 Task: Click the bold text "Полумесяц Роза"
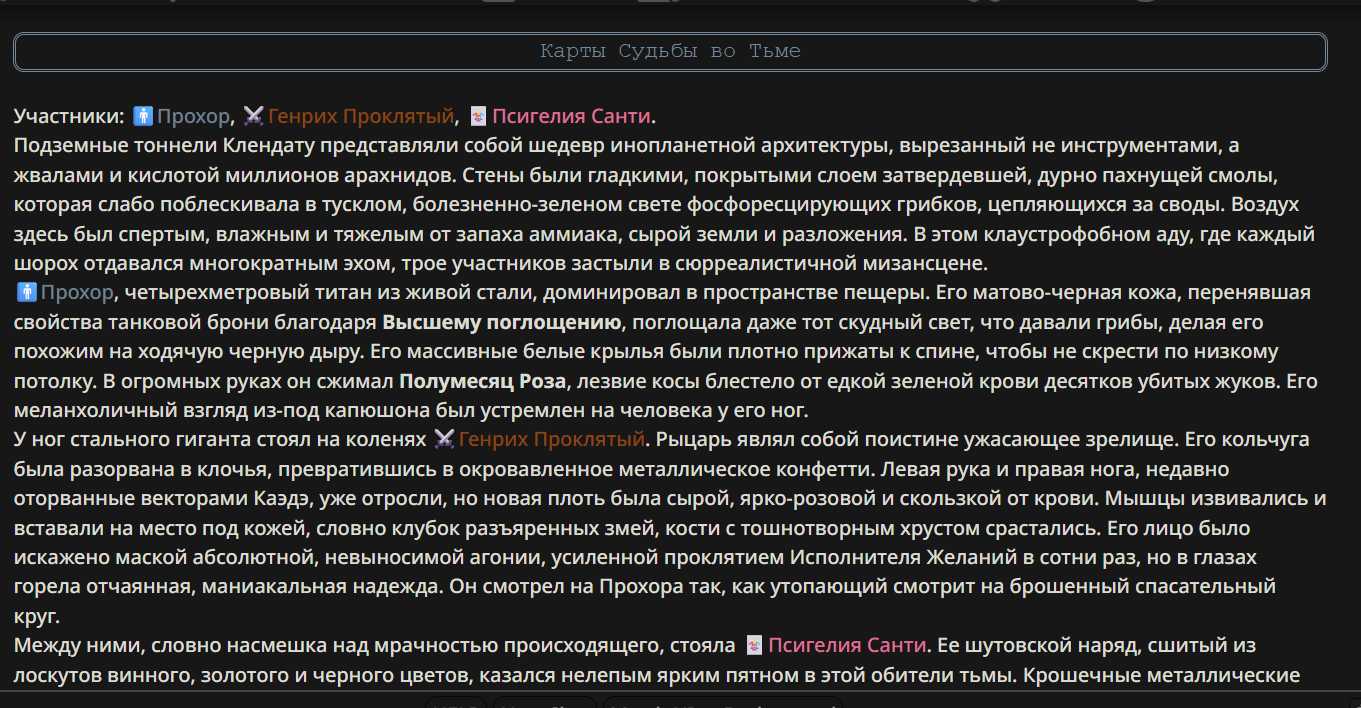point(483,381)
